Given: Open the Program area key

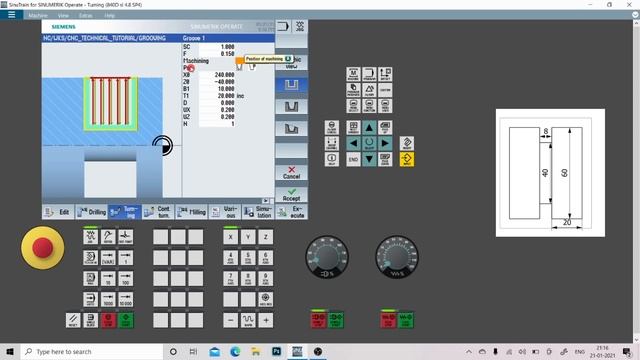Looking at the screenshot, I should coord(369,74).
